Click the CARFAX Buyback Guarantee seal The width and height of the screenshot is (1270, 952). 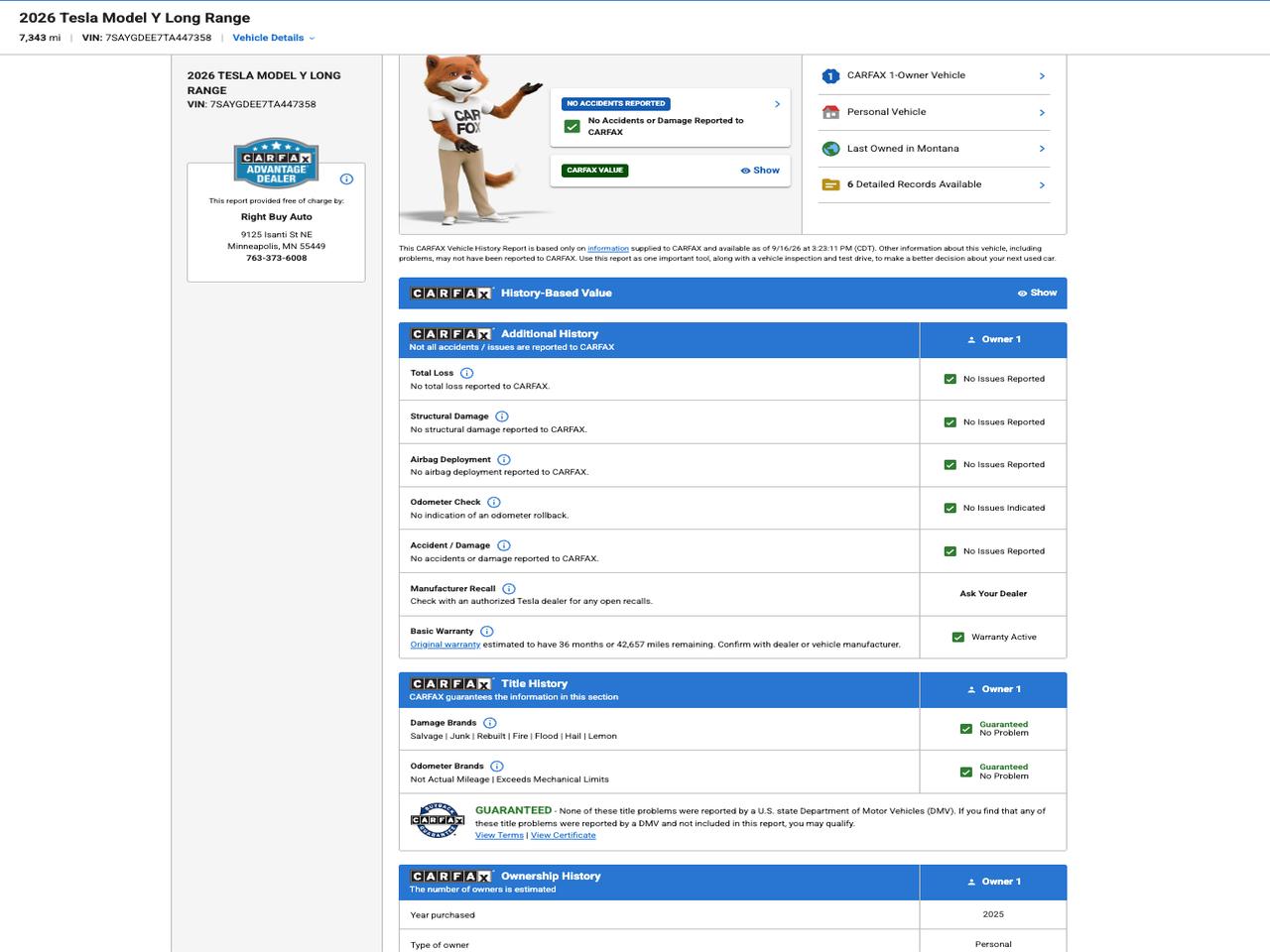pos(438,821)
